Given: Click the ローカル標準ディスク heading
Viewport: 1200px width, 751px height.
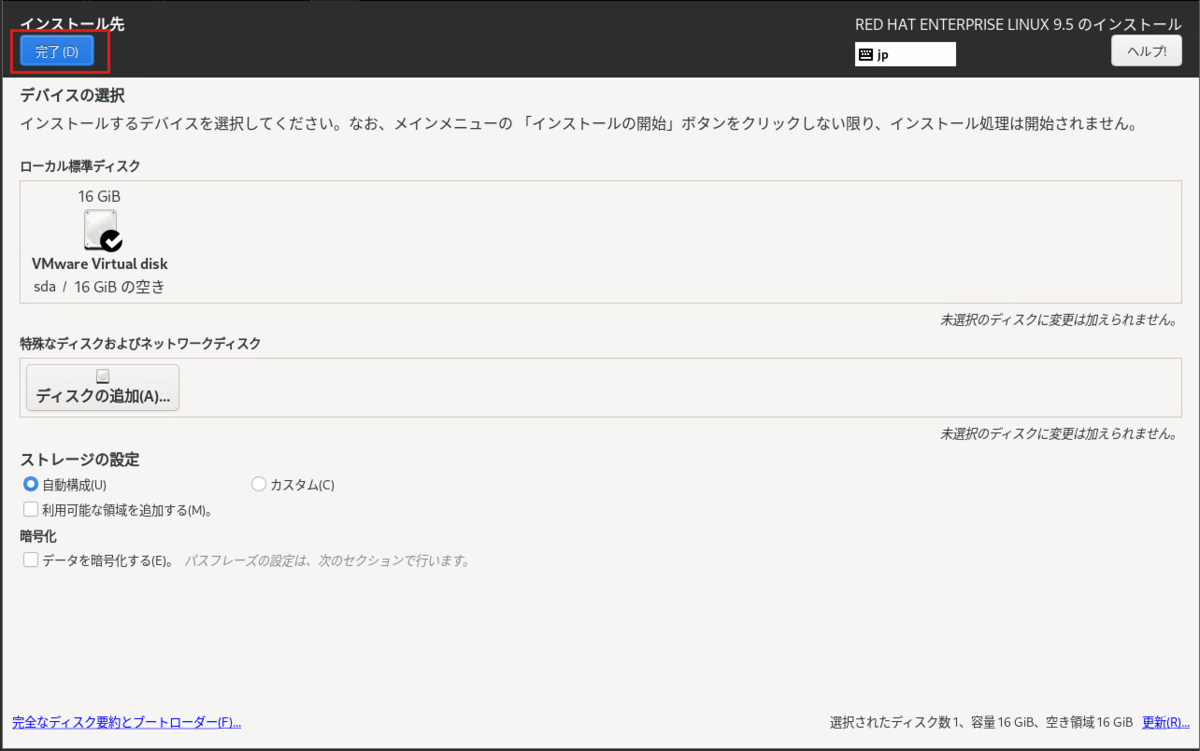Looking at the screenshot, I should pos(80,166).
